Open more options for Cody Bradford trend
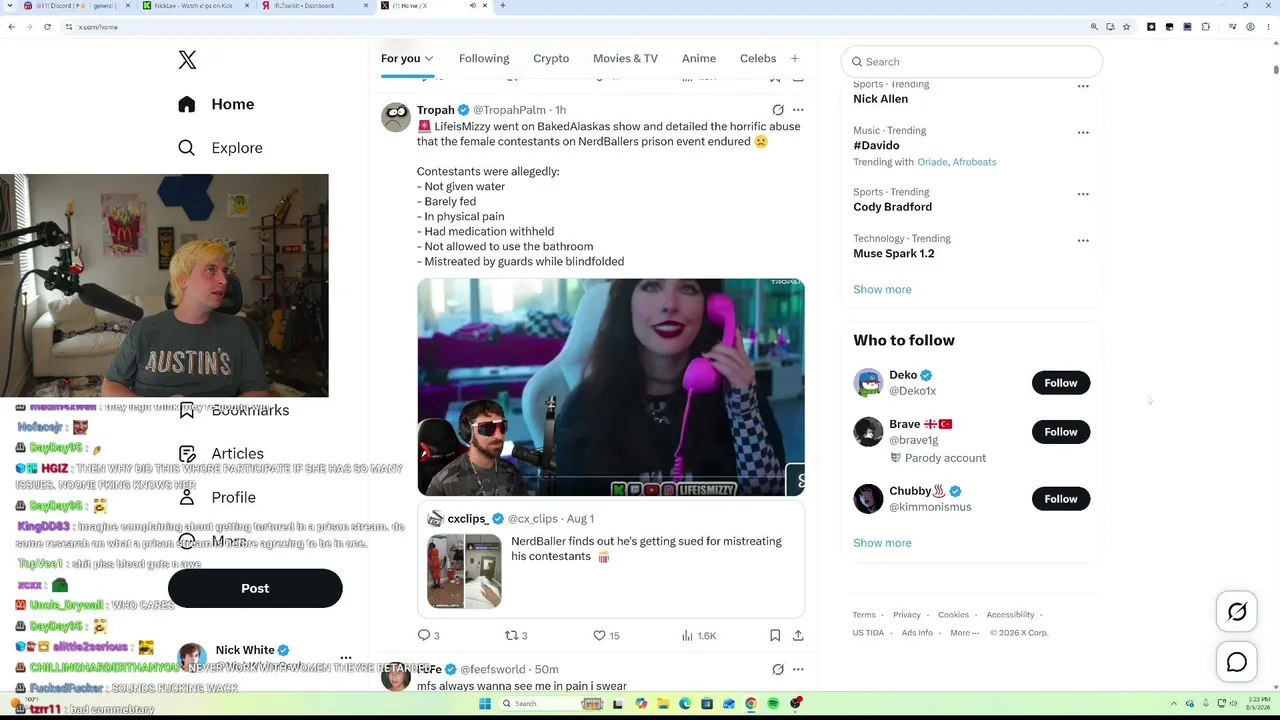 pyautogui.click(x=1083, y=194)
